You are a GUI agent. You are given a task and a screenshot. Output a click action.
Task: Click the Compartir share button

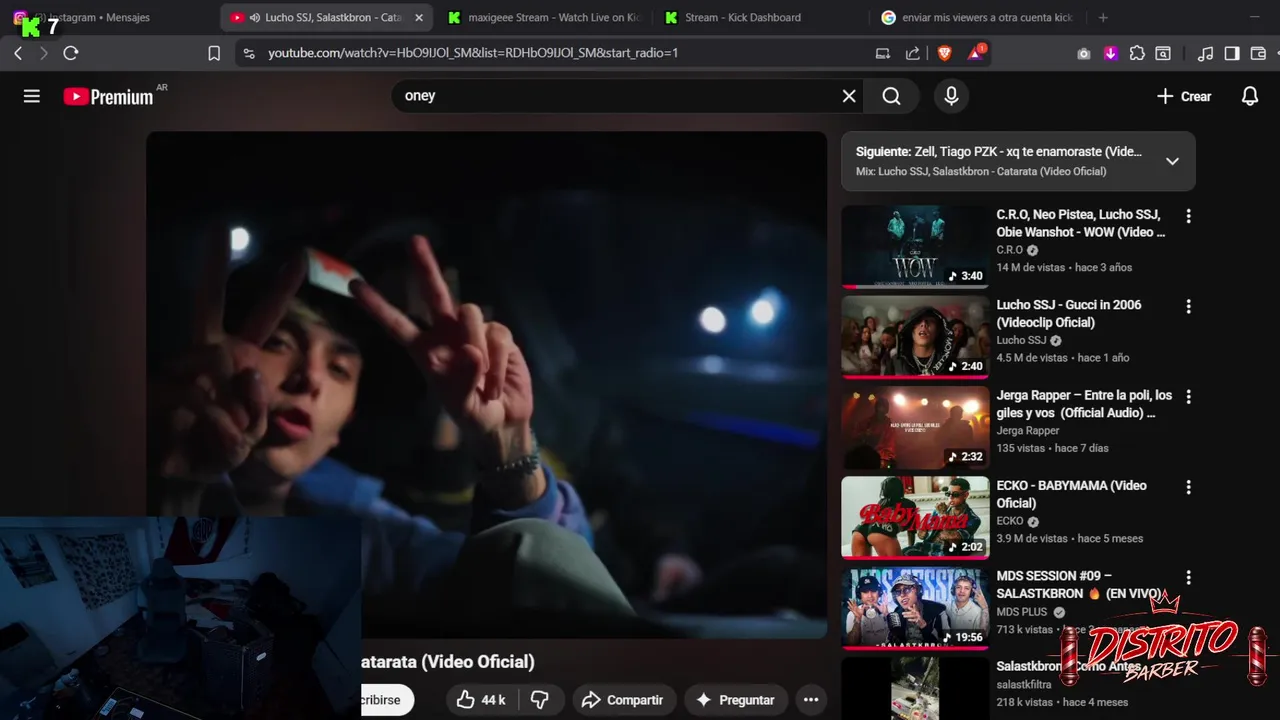tap(622, 700)
